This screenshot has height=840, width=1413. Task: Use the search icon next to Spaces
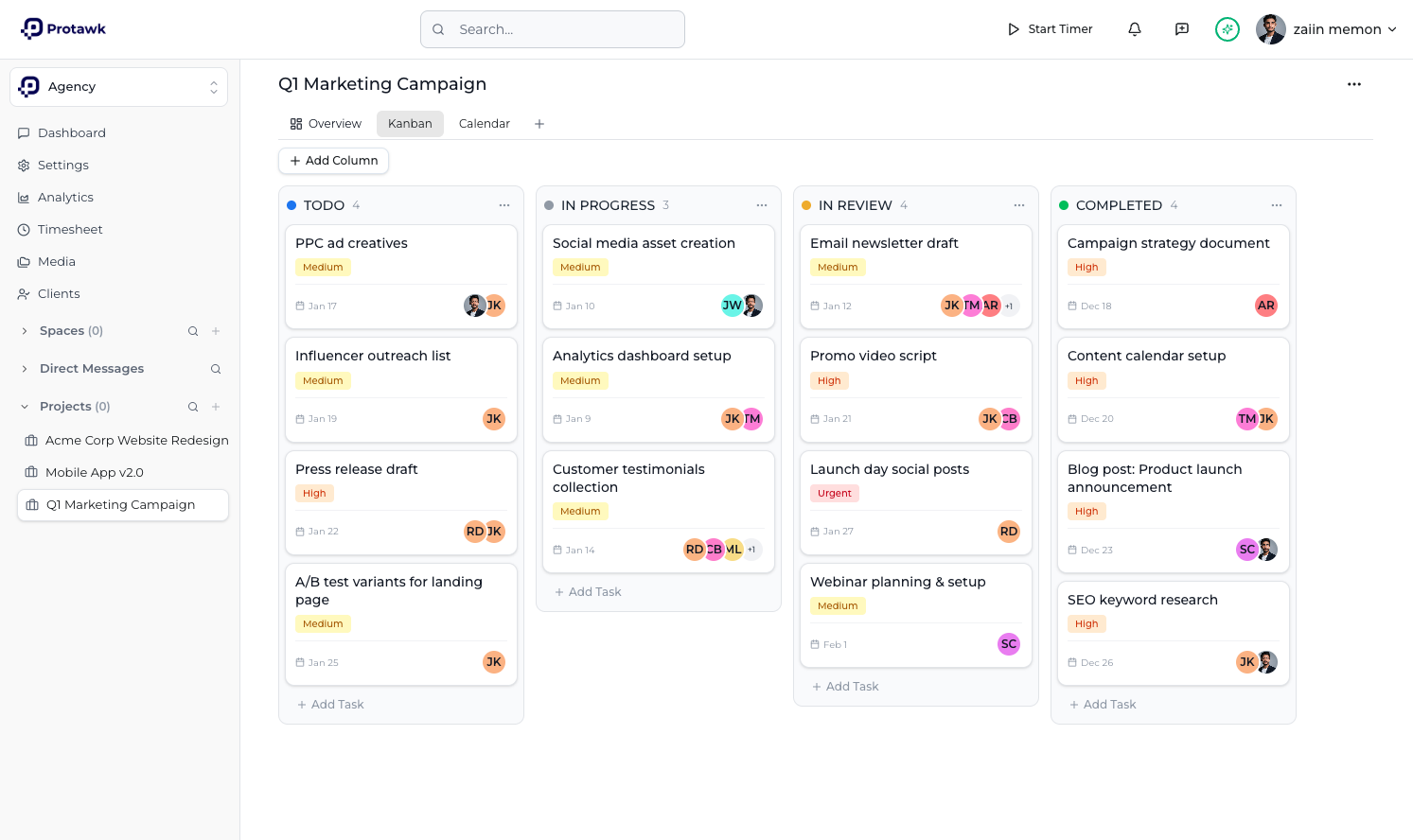pos(192,331)
